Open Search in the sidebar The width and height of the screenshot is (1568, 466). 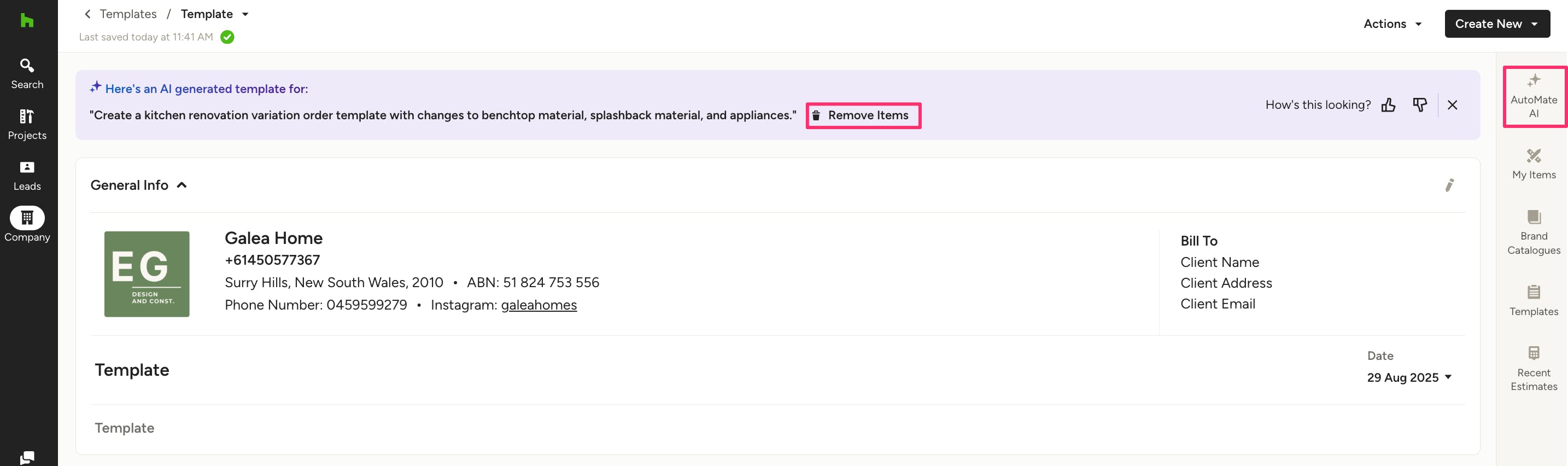pos(27,73)
